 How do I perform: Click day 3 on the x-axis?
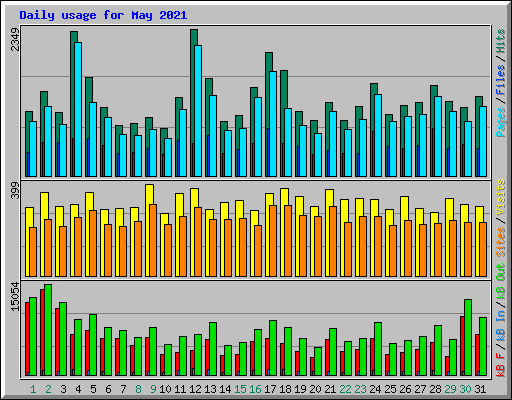(63, 389)
